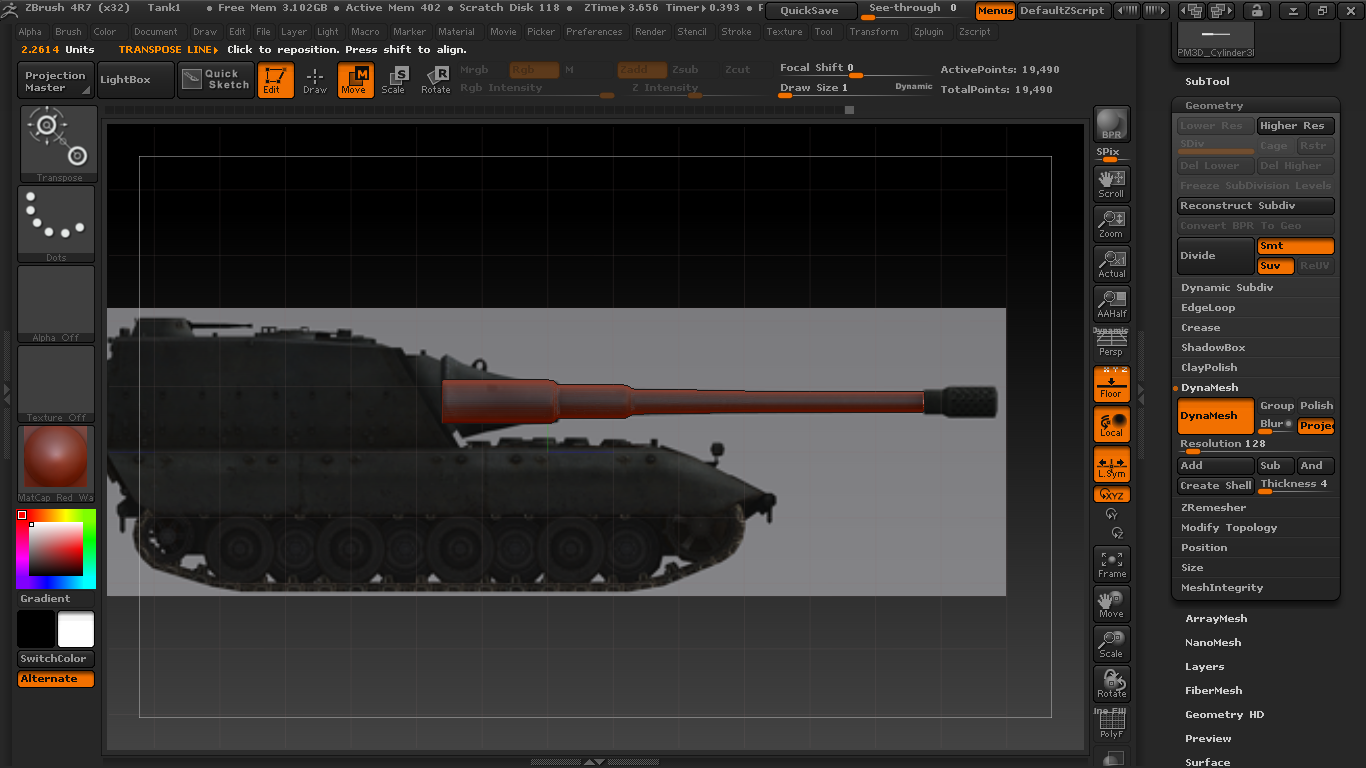The width and height of the screenshot is (1366, 768).
Task: Open the Brush menu
Action: point(68,32)
